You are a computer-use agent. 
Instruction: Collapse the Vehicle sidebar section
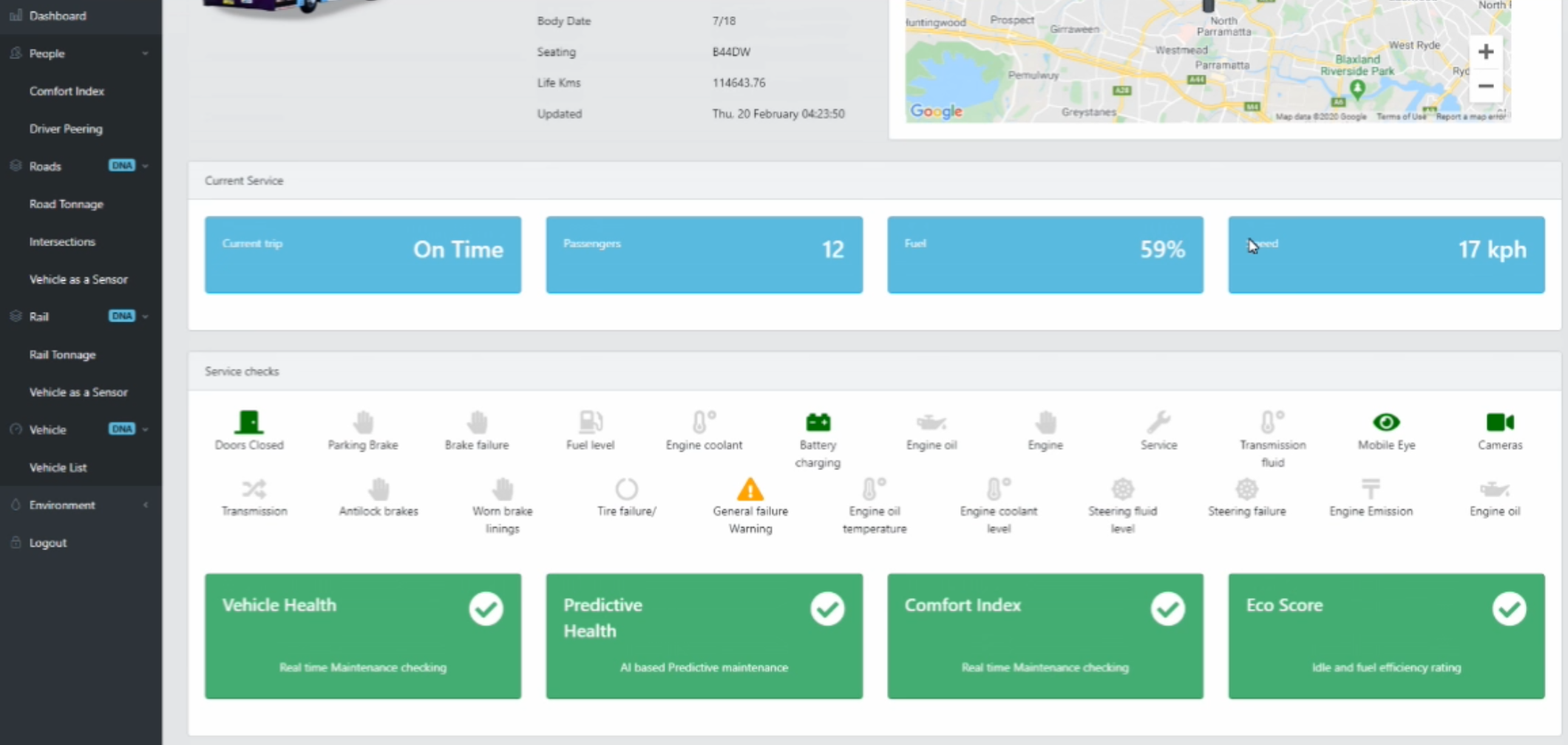click(81, 429)
